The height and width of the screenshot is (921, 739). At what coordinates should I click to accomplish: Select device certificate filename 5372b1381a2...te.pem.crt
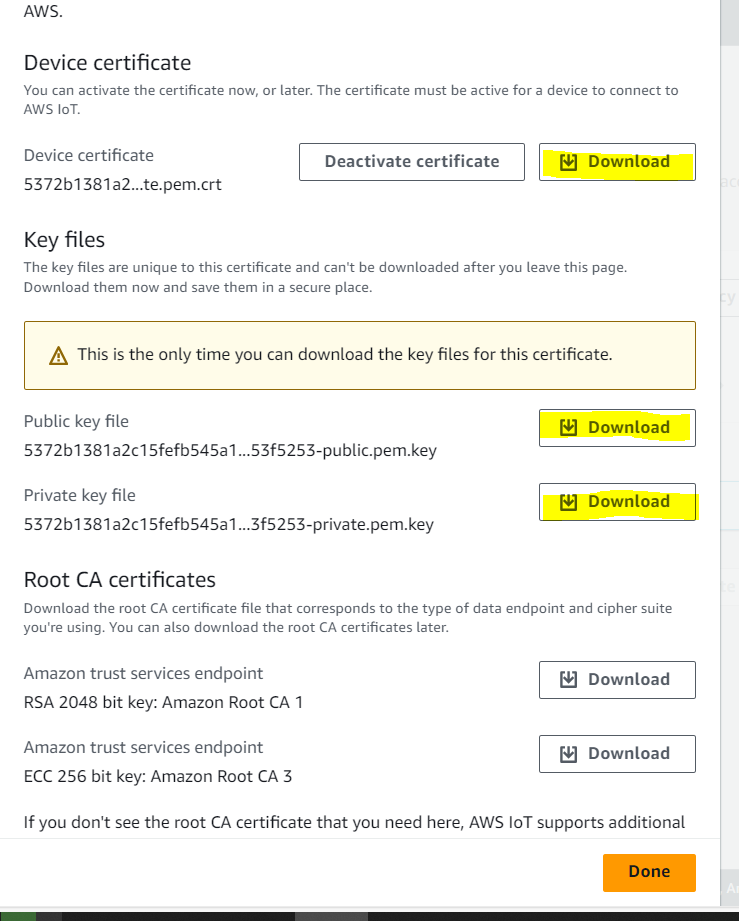pos(122,184)
